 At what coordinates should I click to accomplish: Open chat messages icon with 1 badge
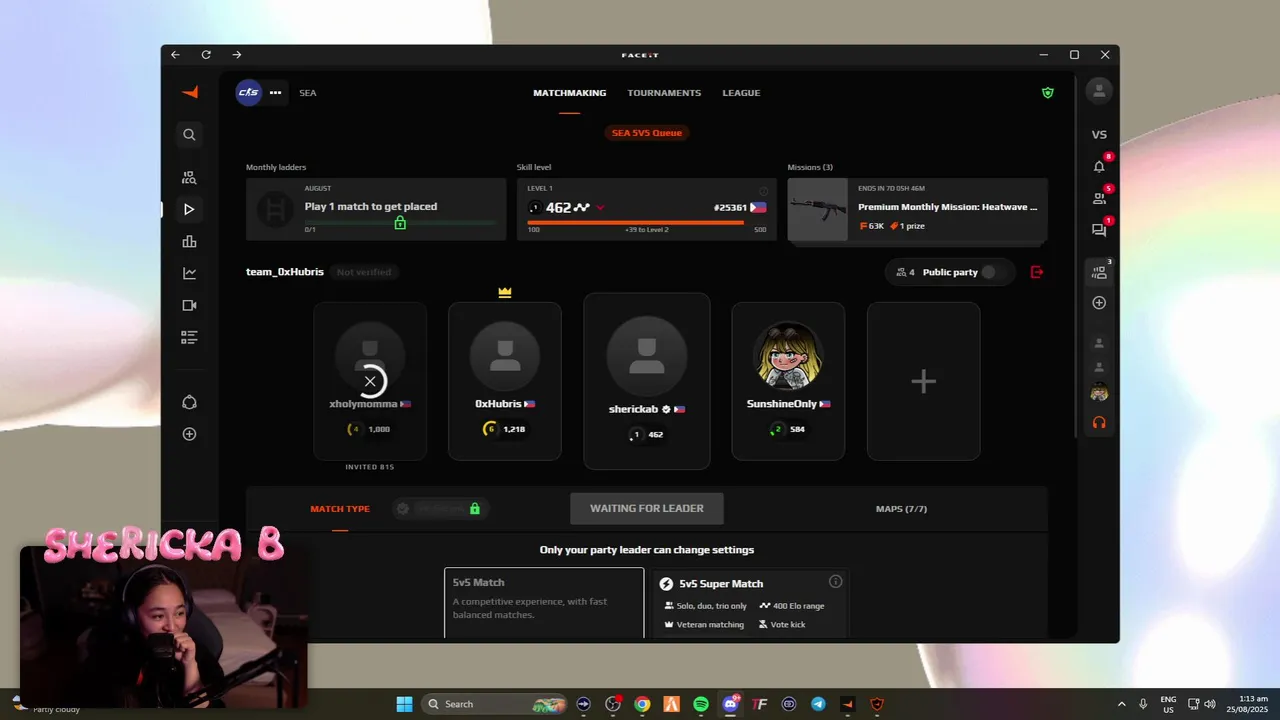pyautogui.click(x=1099, y=230)
